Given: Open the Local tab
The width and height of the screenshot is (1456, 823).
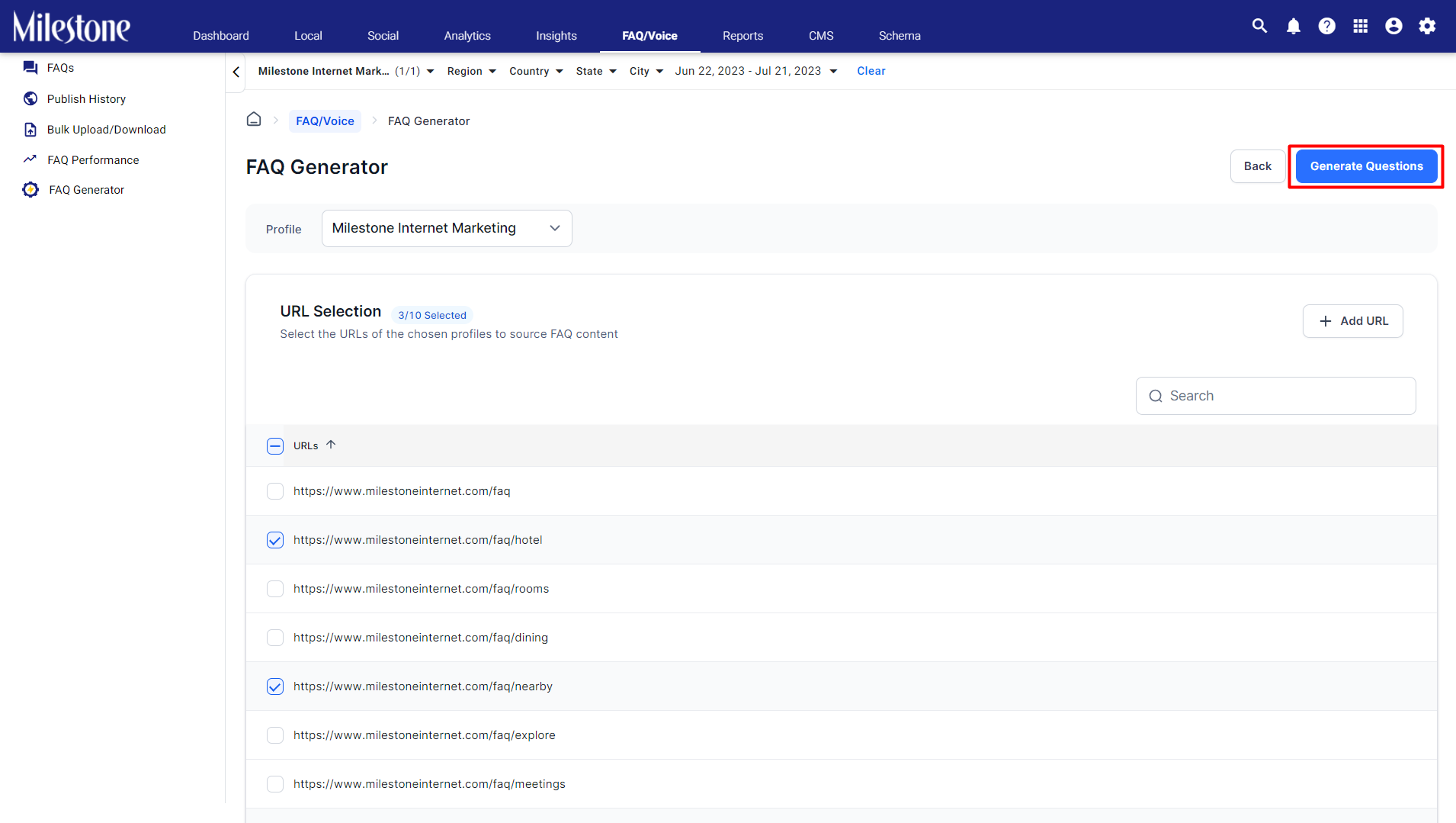Looking at the screenshot, I should 308,36.
